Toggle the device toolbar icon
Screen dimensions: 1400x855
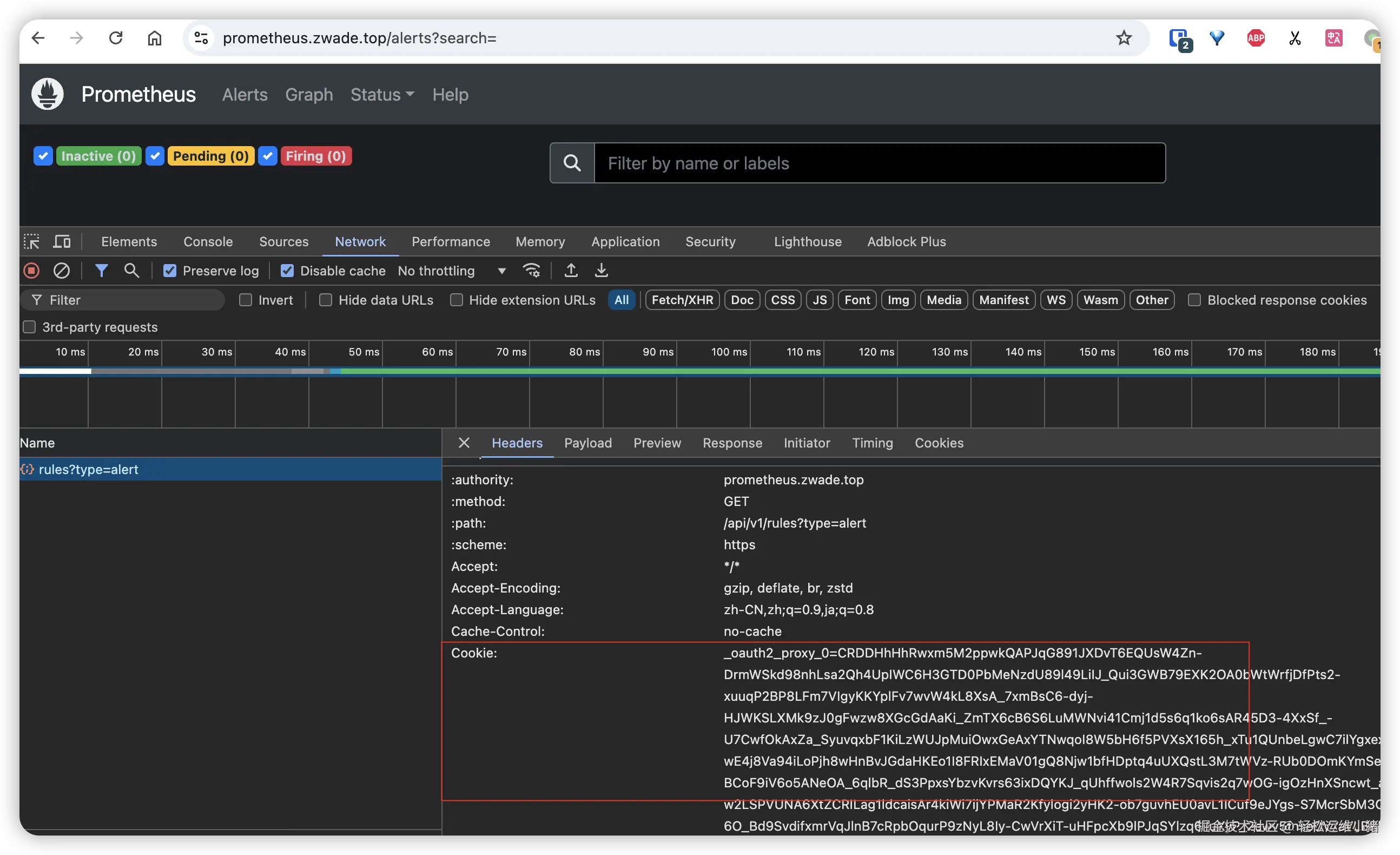click(61, 241)
